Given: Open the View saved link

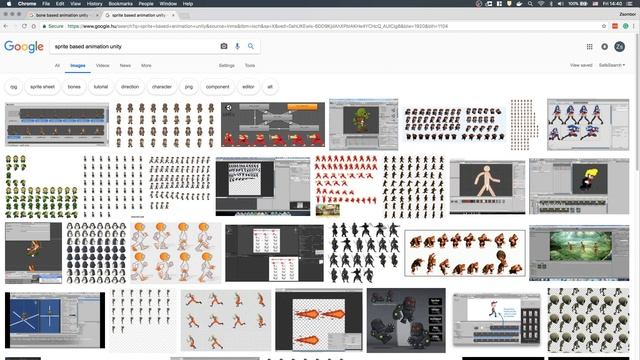Looking at the screenshot, I should point(581,65).
